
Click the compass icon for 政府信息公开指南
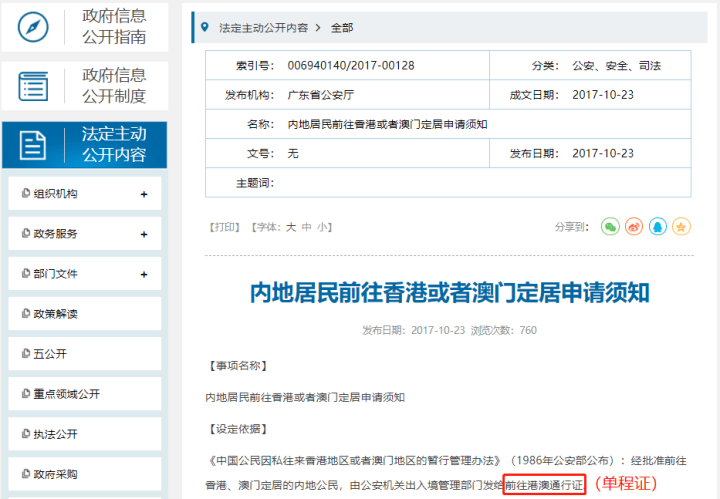33,27
